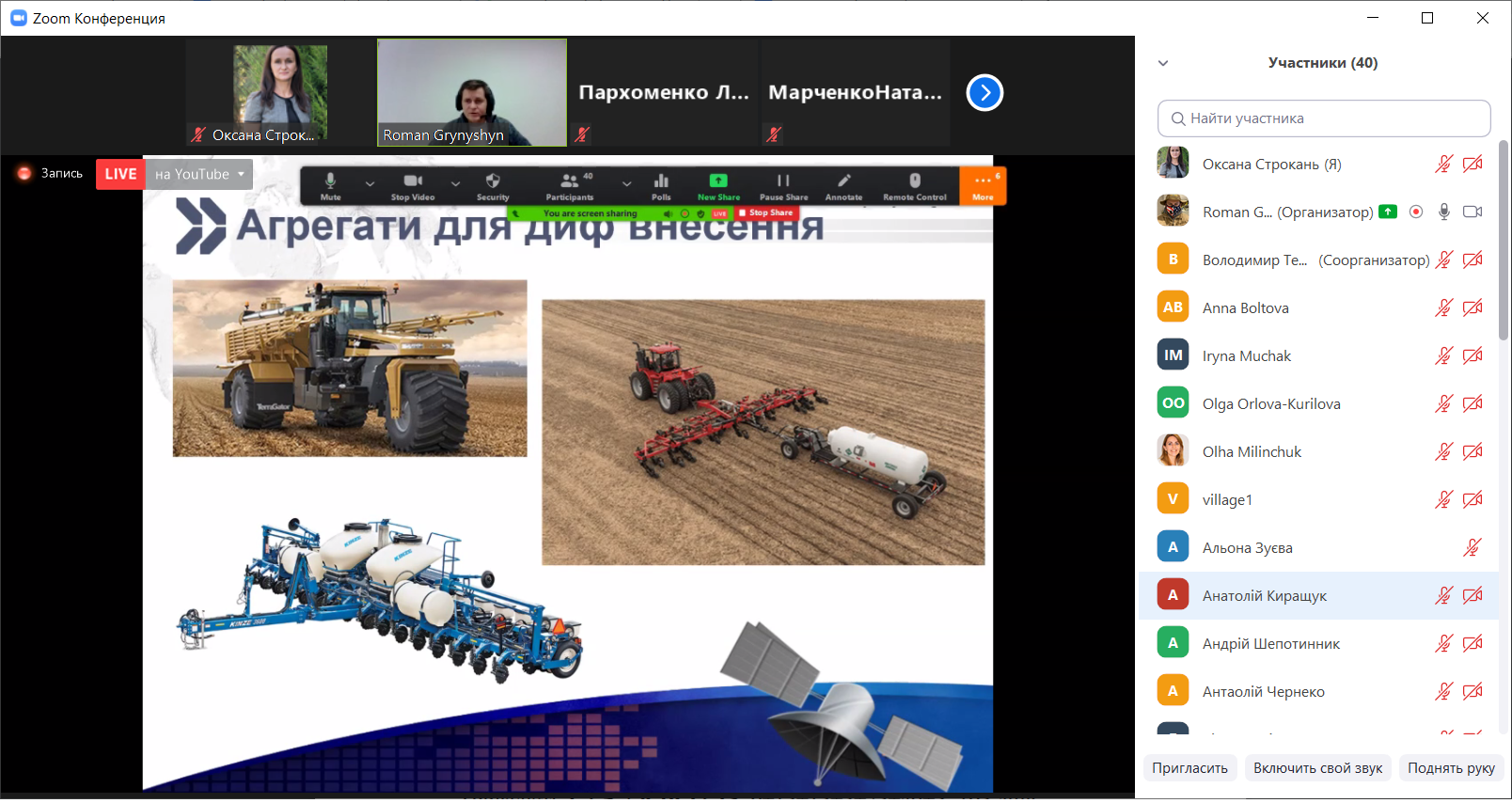The width and height of the screenshot is (1512, 803).
Task: Select participant name 'village1'
Action: (x=1227, y=500)
